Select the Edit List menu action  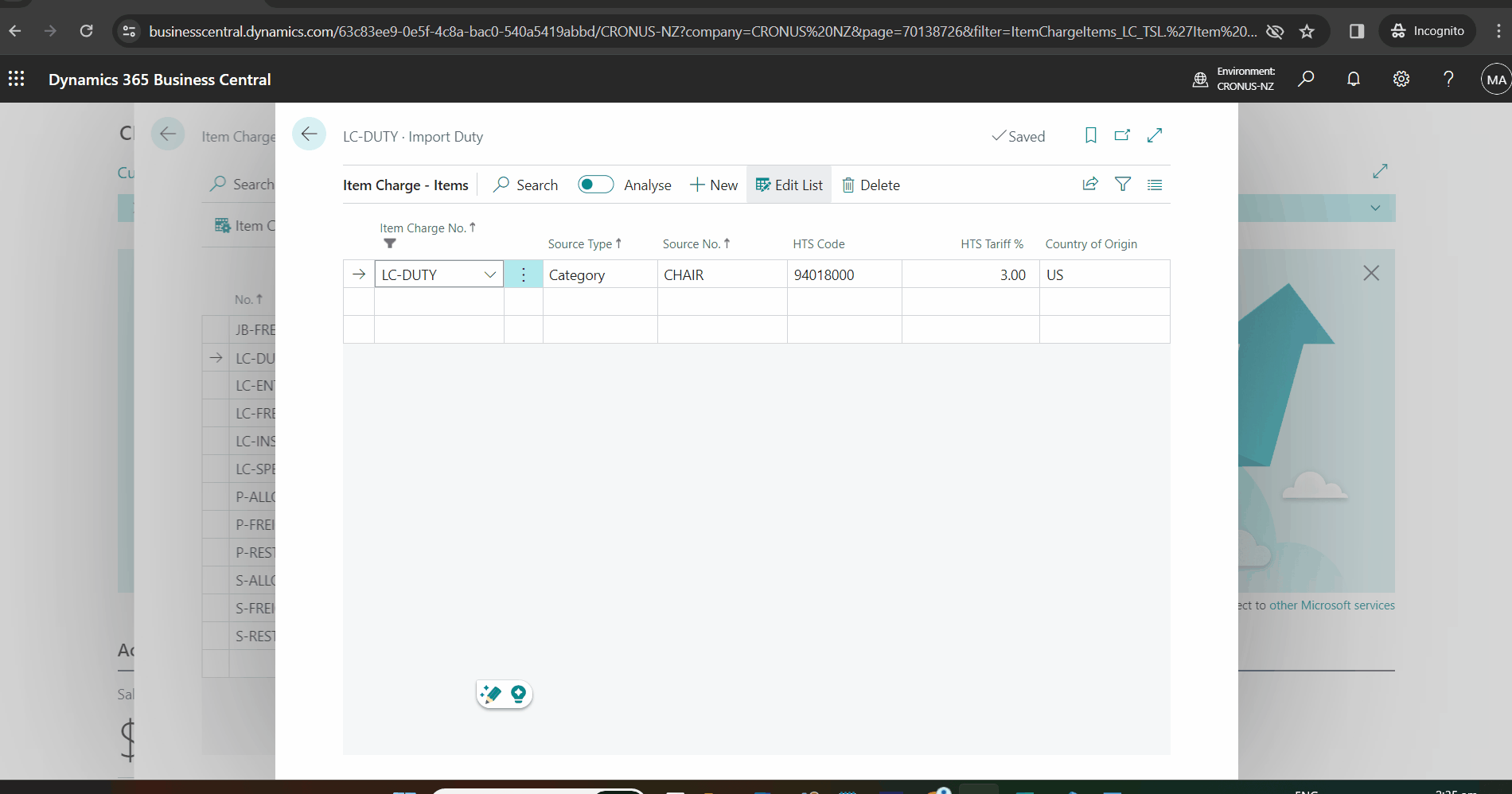(x=789, y=184)
